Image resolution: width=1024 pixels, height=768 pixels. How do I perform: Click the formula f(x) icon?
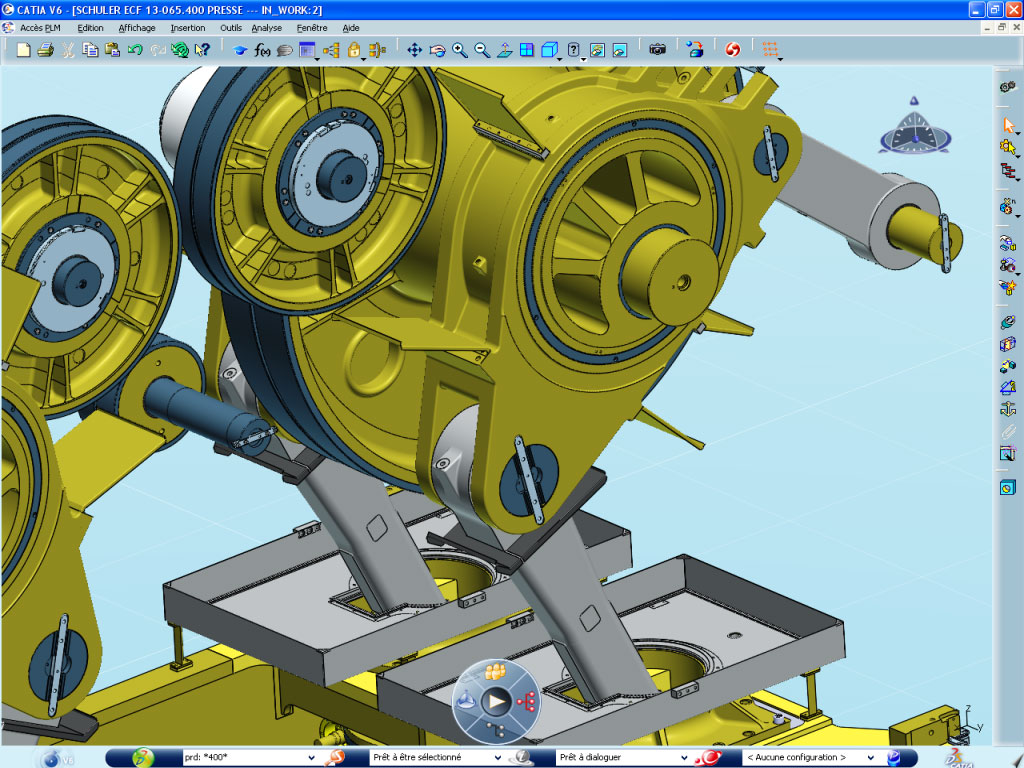point(262,50)
